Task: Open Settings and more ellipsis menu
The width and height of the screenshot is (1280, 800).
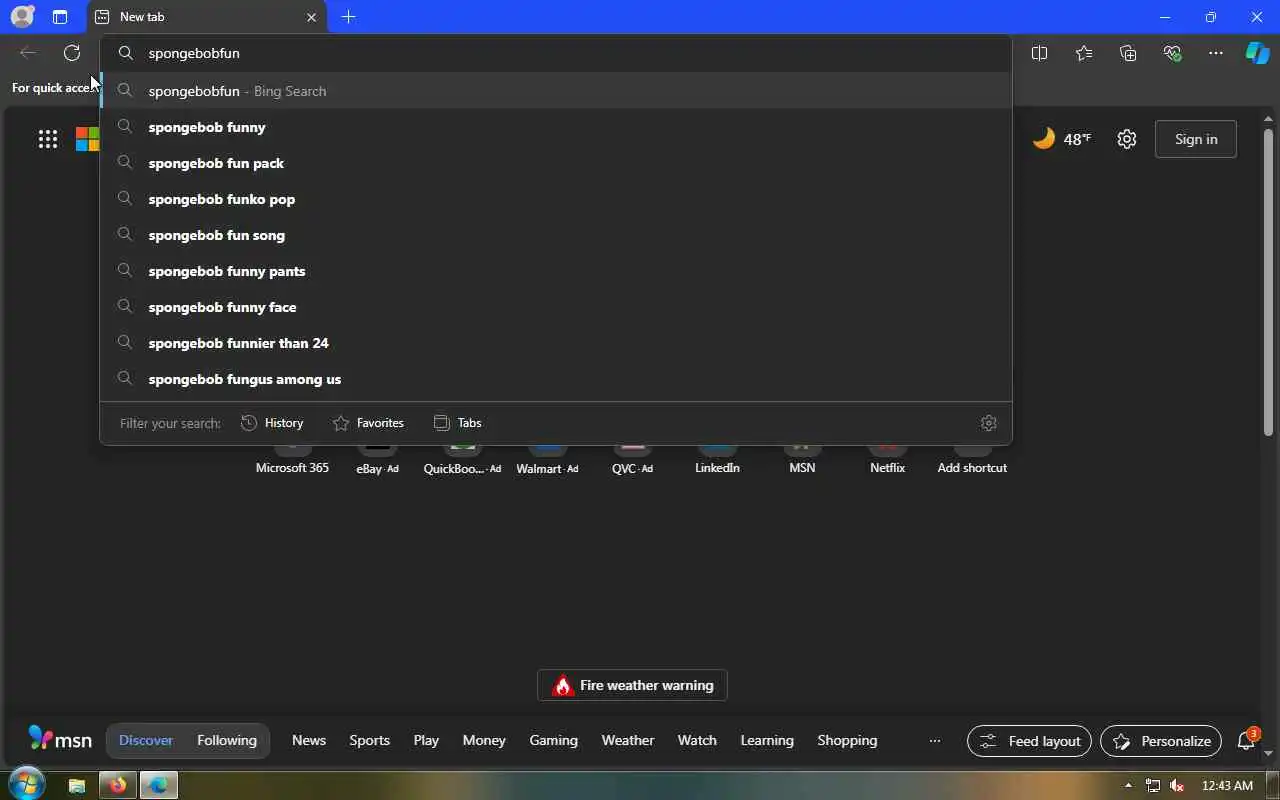Action: pyautogui.click(x=1216, y=53)
